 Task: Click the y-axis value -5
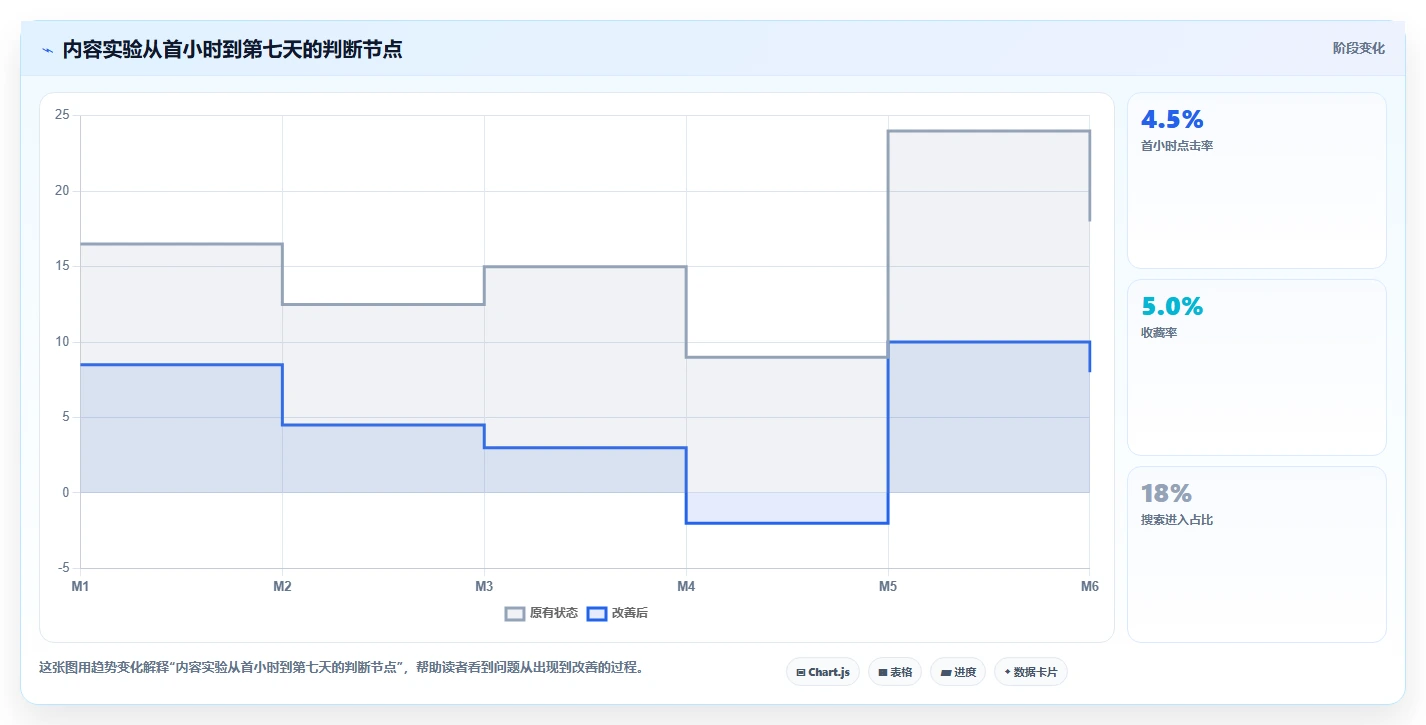tap(63, 568)
